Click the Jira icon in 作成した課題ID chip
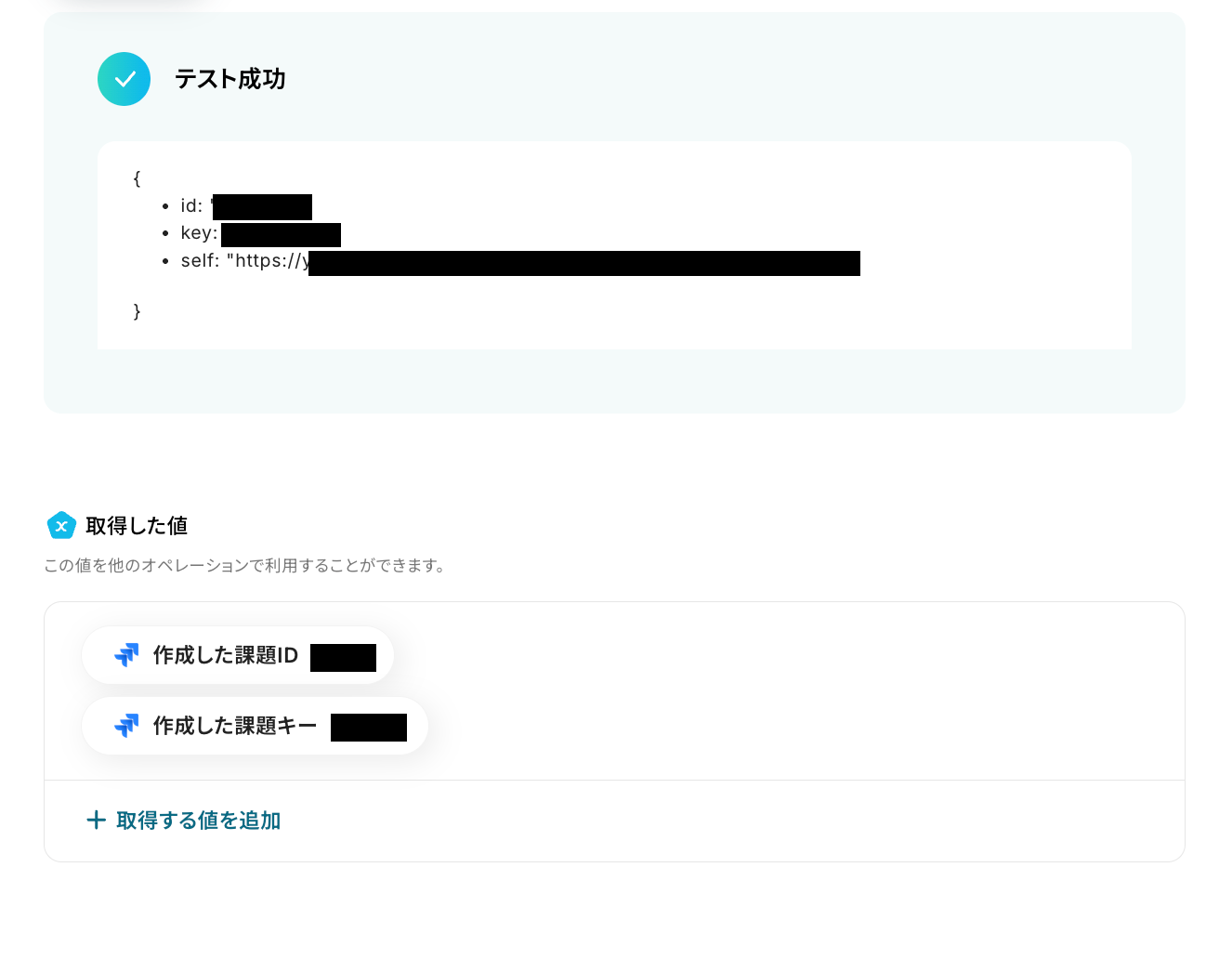This screenshot has height=959, width=1232. (126, 655)
